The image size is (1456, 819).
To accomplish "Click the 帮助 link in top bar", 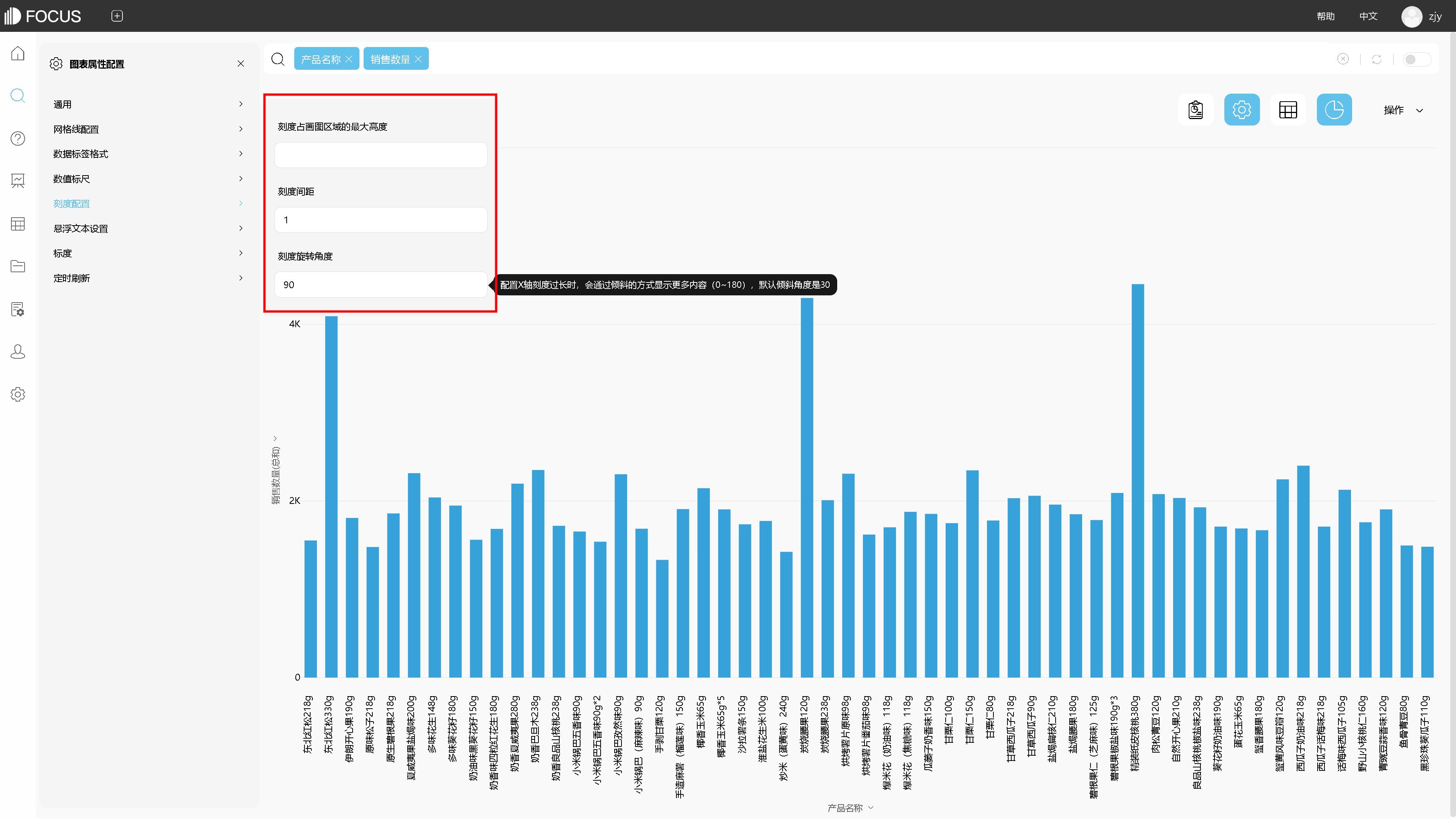I will pos(1325,16).
